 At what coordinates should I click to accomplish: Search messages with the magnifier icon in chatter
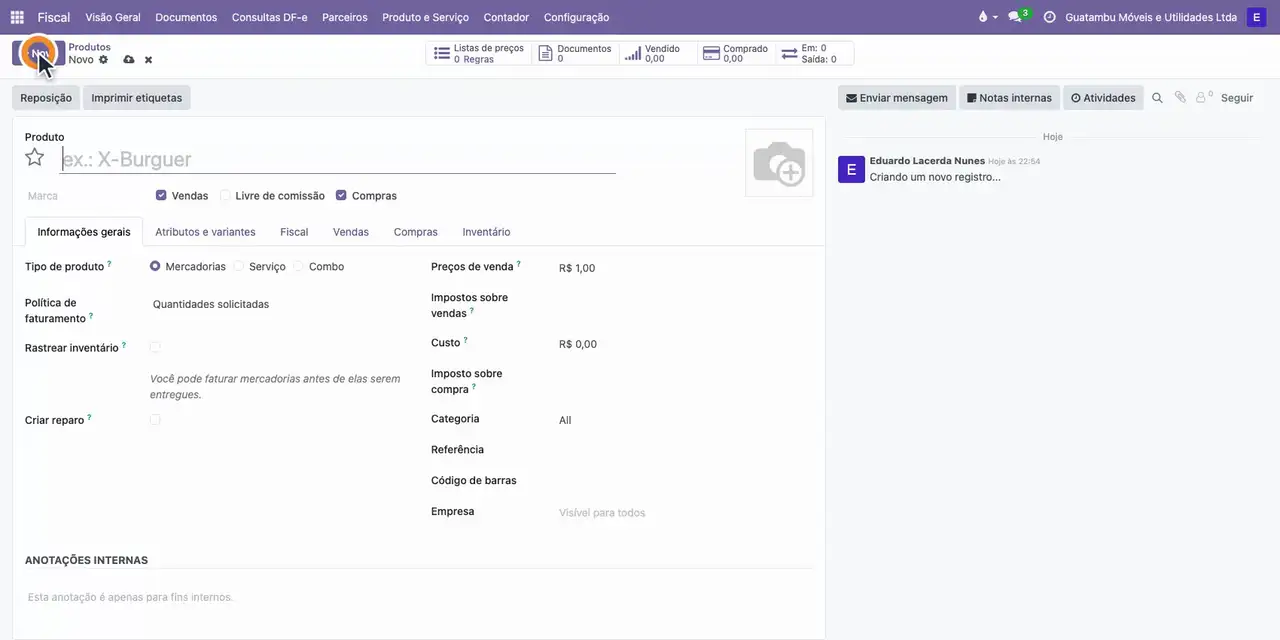(x=1157, y=98)
